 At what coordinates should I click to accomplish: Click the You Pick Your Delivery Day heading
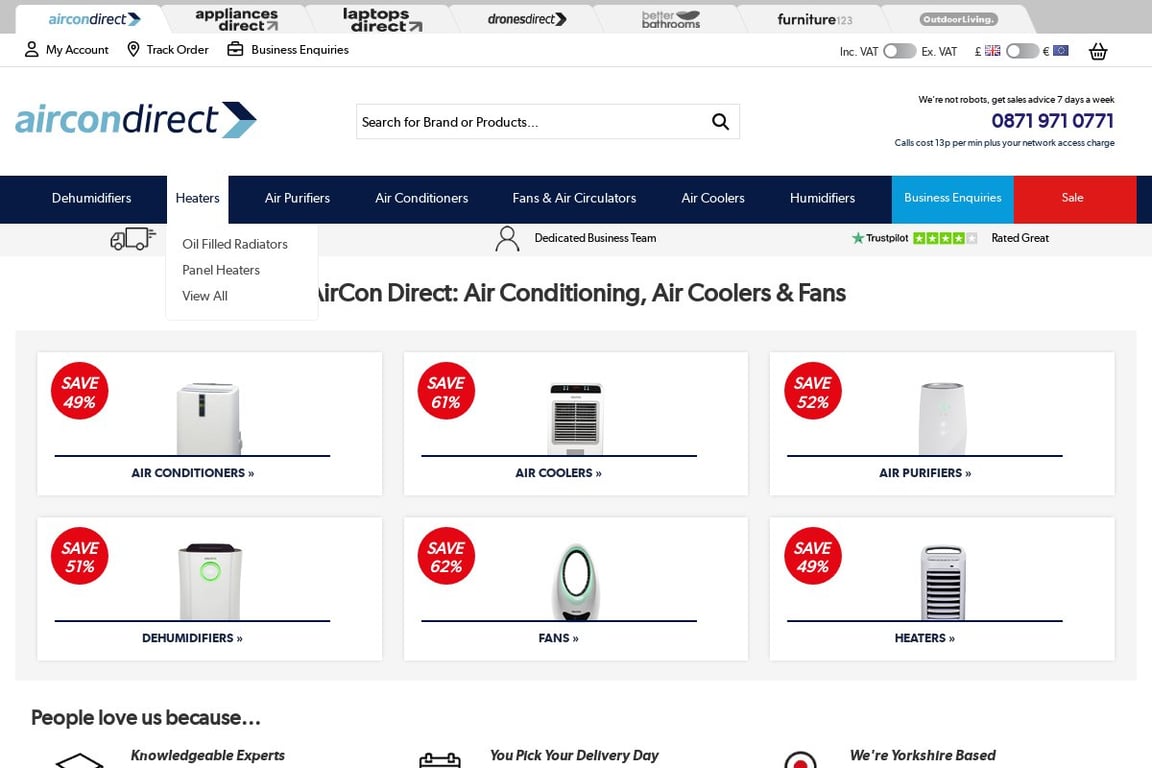575,756
